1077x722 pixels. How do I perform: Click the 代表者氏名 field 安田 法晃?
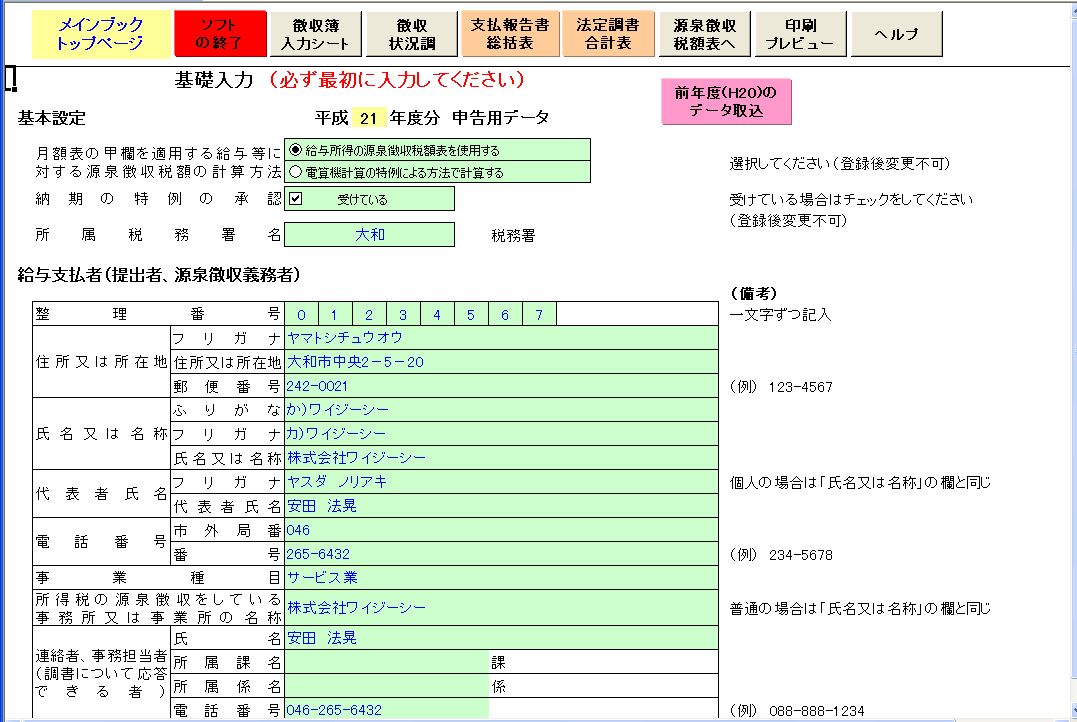pos(500,506)
